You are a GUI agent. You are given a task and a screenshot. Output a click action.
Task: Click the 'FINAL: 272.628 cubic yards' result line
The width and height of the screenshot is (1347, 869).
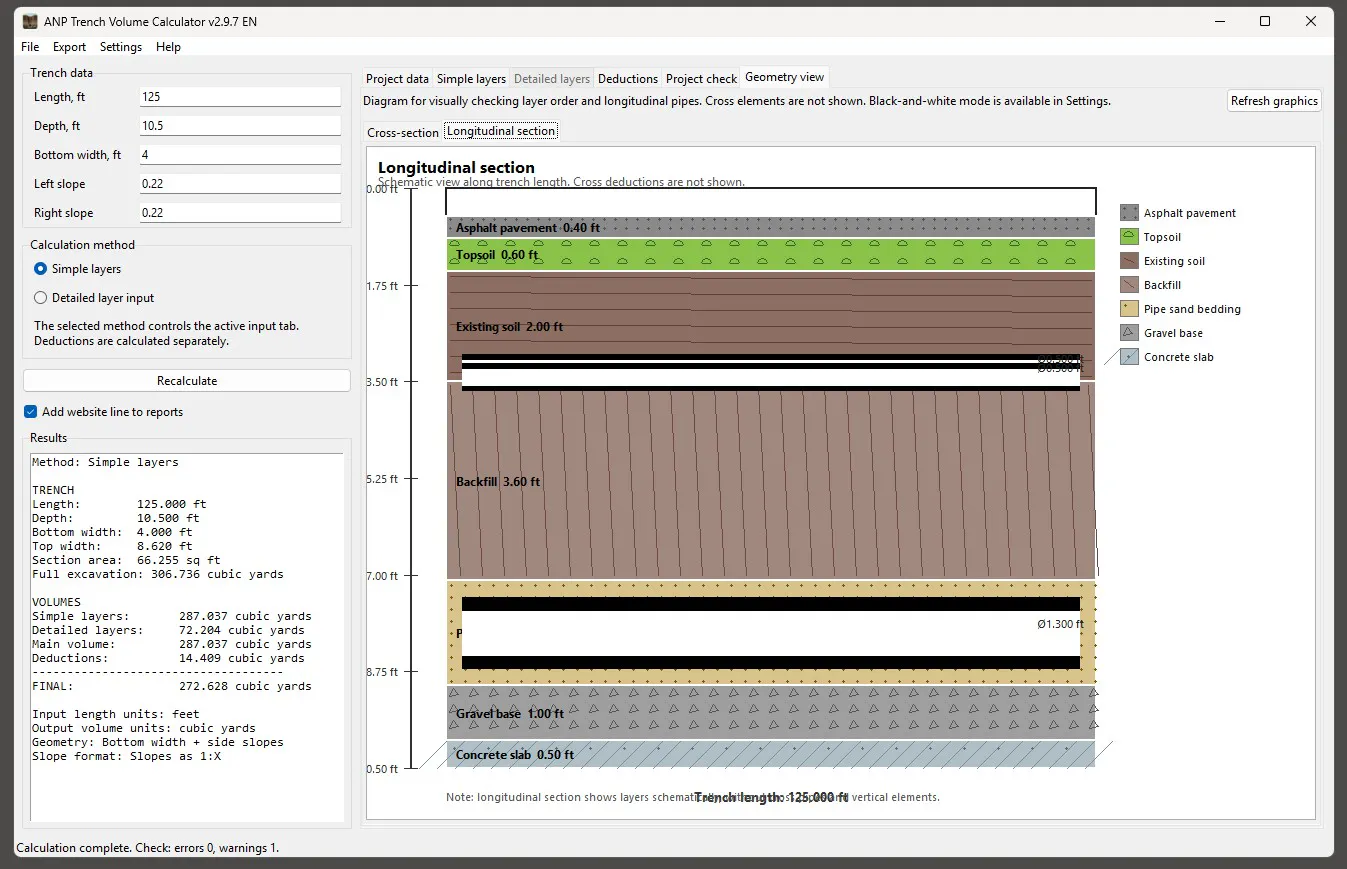(x=171, y=686)
